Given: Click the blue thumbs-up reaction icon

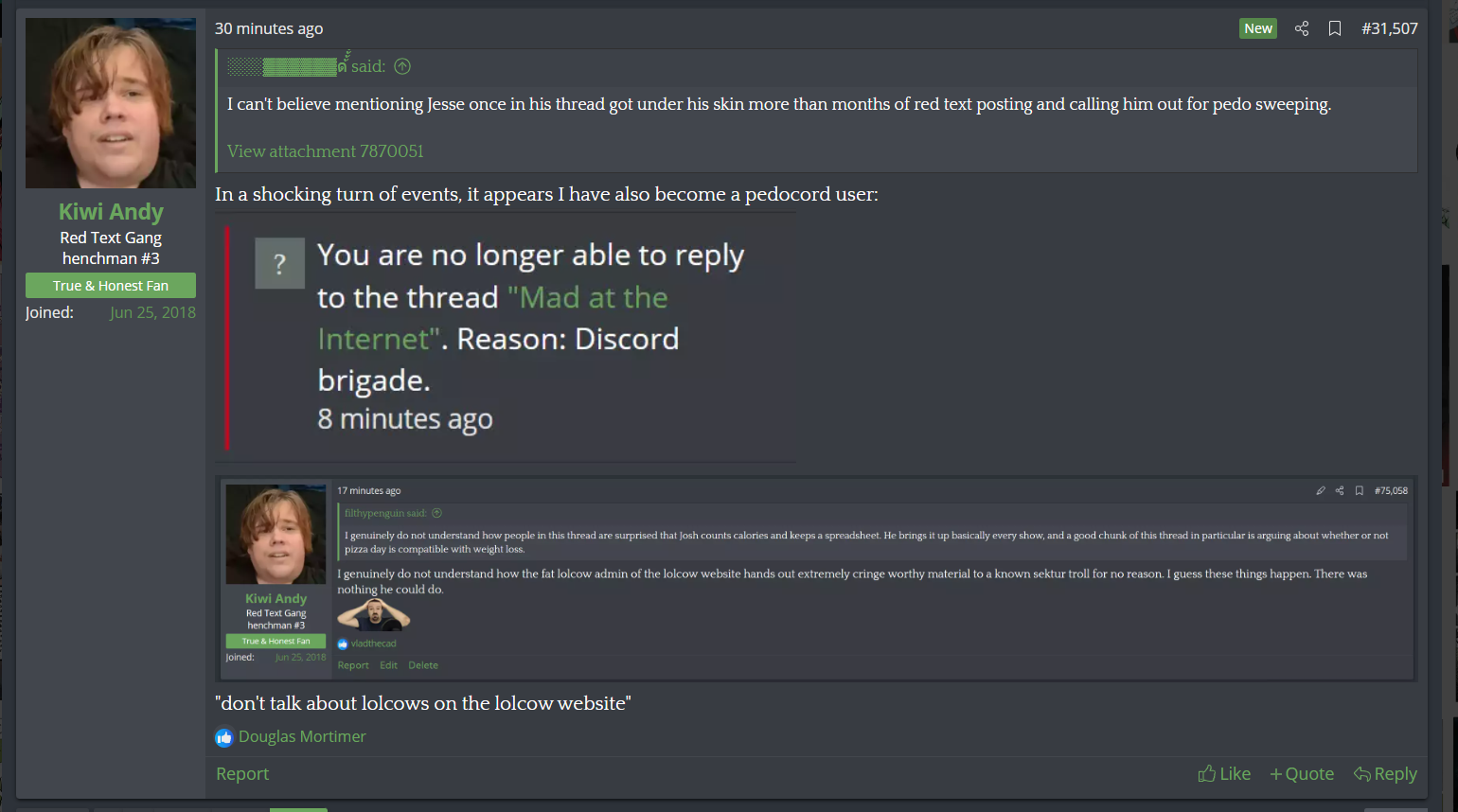Looking at the screenshot, I should point(224,737).
